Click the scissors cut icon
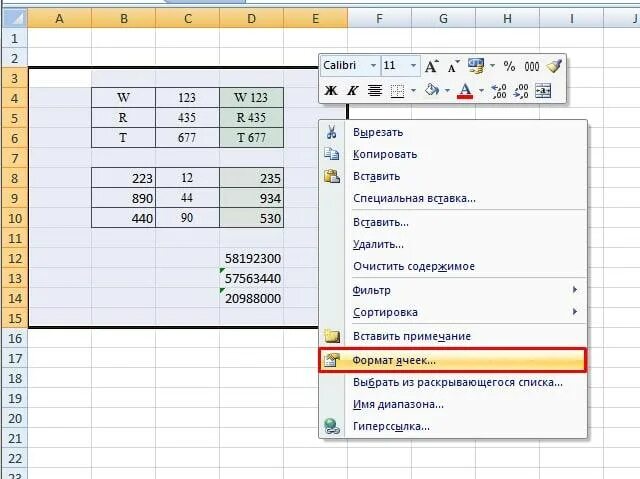The height and width of the screenshot is (479, 640). click(331, 132)
